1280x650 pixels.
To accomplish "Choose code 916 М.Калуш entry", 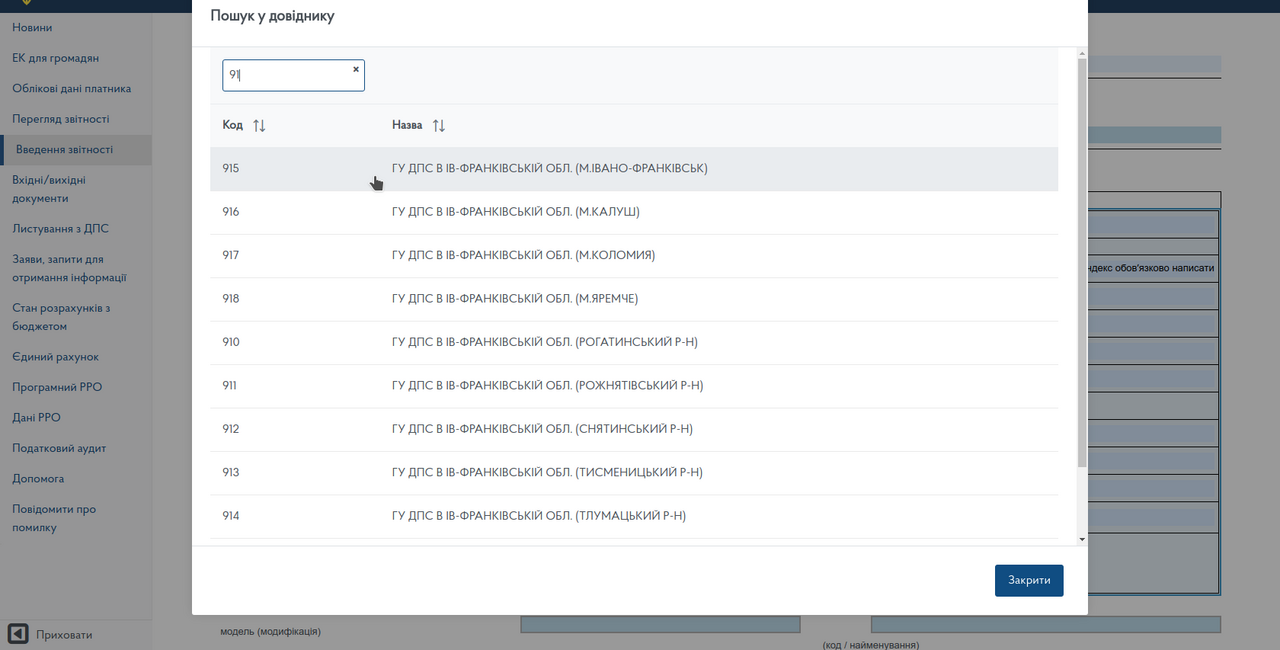I will [x=515, y=212].
